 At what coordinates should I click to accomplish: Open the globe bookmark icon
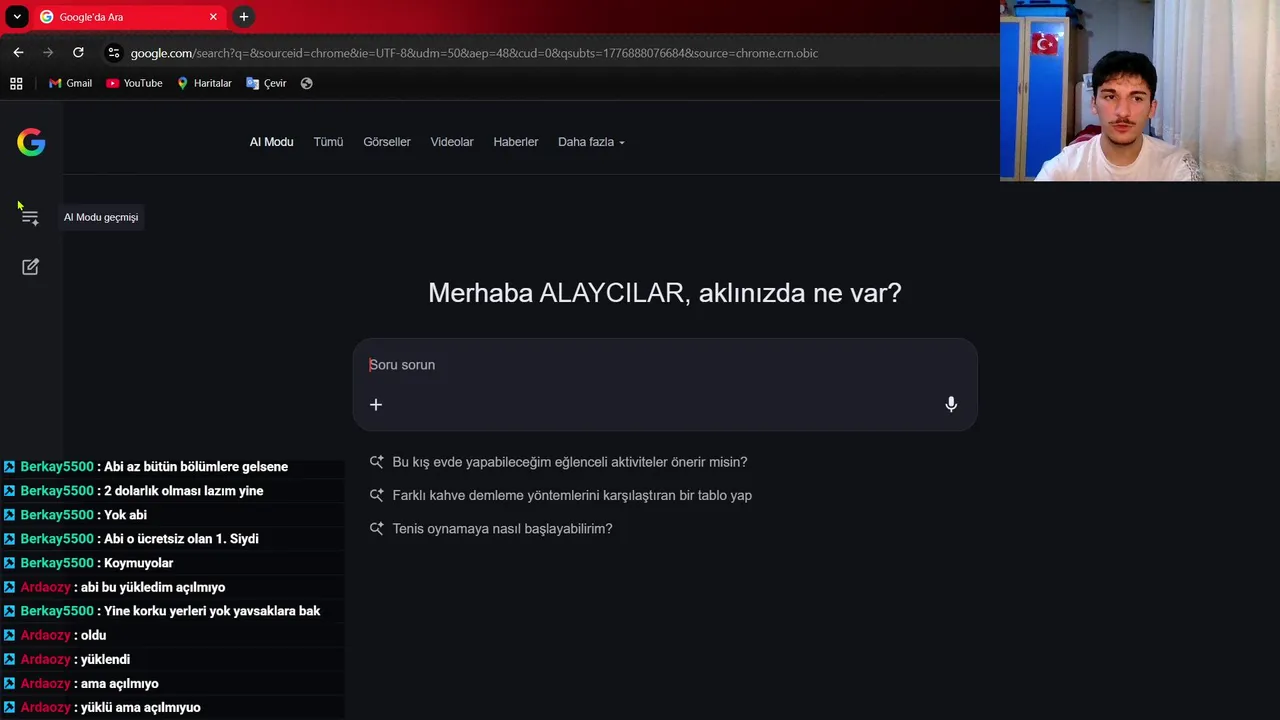[x=307, y=83]
